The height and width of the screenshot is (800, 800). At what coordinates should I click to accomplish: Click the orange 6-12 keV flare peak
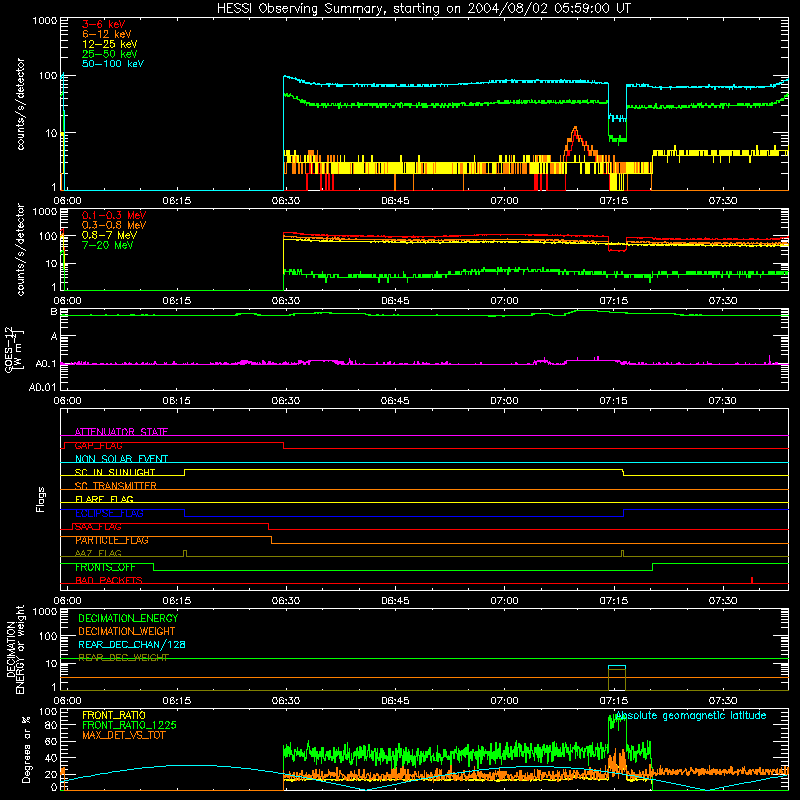tap(576, 128)
